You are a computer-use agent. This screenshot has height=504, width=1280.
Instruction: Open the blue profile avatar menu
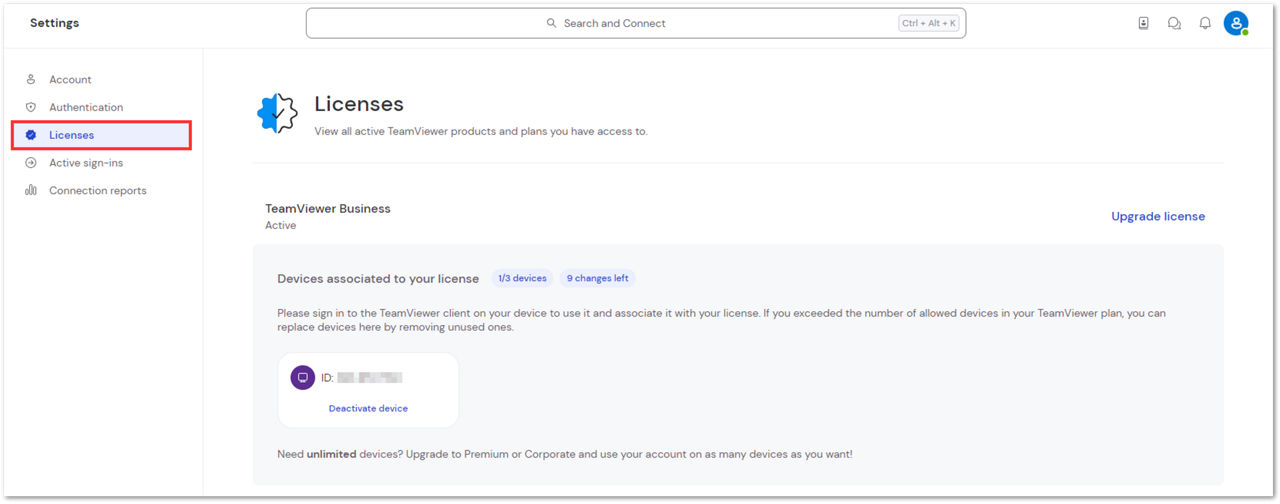(1236, 23)
